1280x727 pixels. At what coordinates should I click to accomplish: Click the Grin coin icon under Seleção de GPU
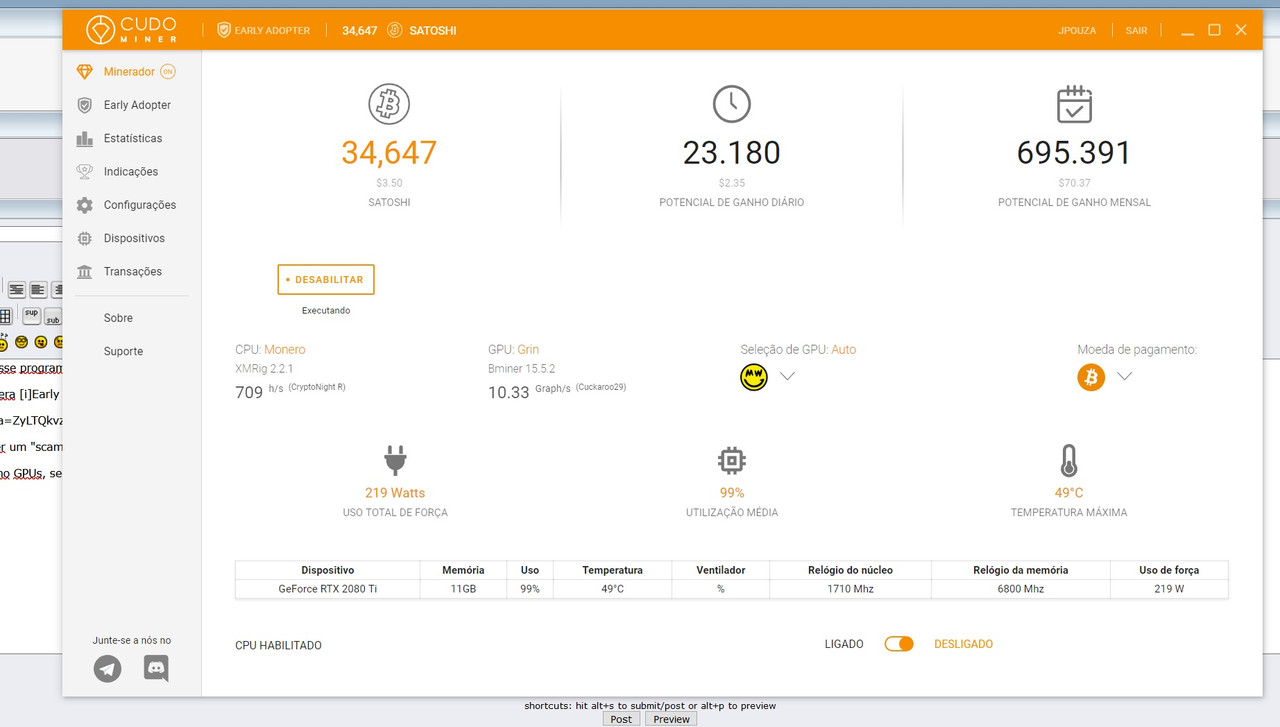(x=754, y=377)
